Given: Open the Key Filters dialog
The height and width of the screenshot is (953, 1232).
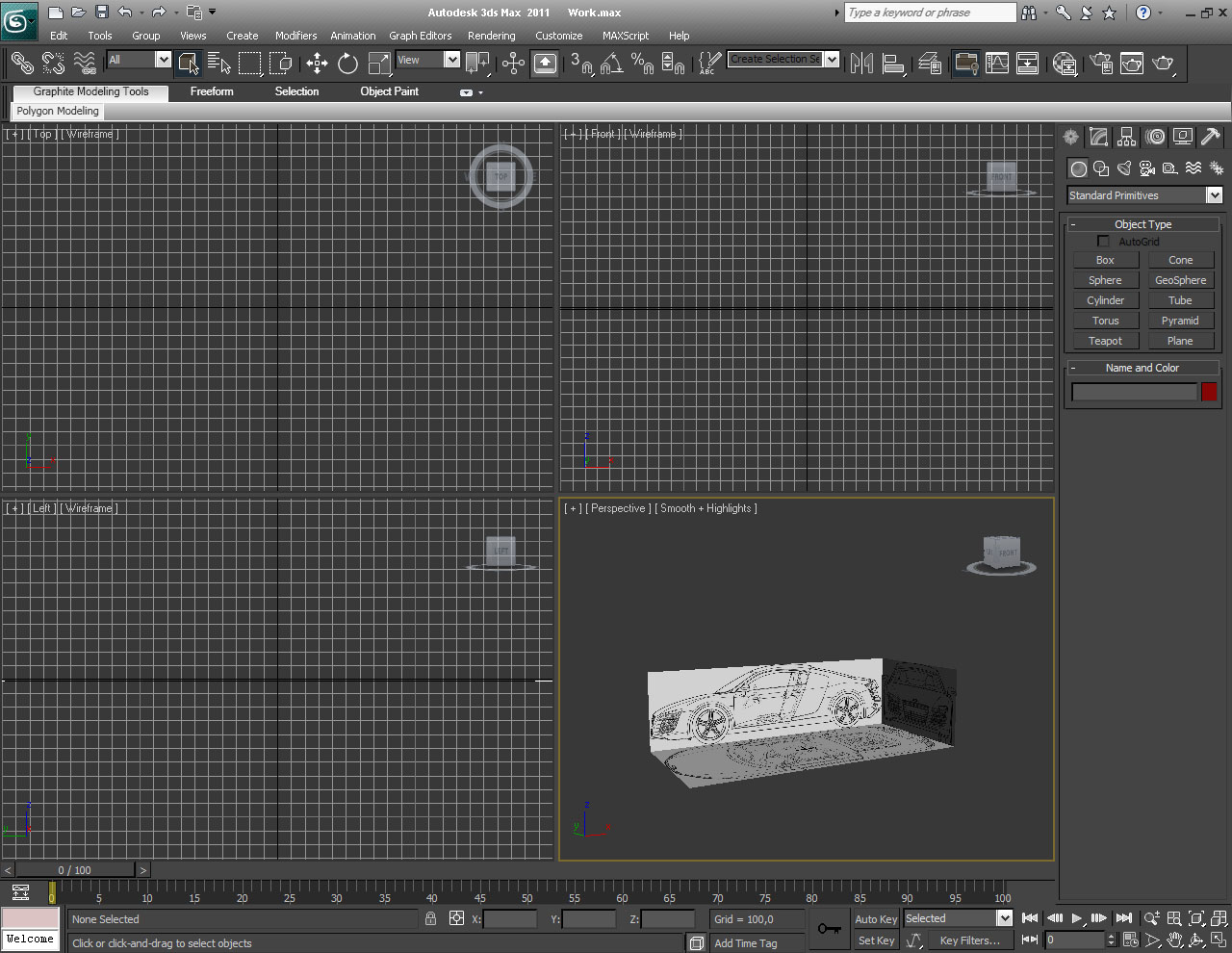Looking at the screenshot, I should pyautogui.click(x=970, y=940).
